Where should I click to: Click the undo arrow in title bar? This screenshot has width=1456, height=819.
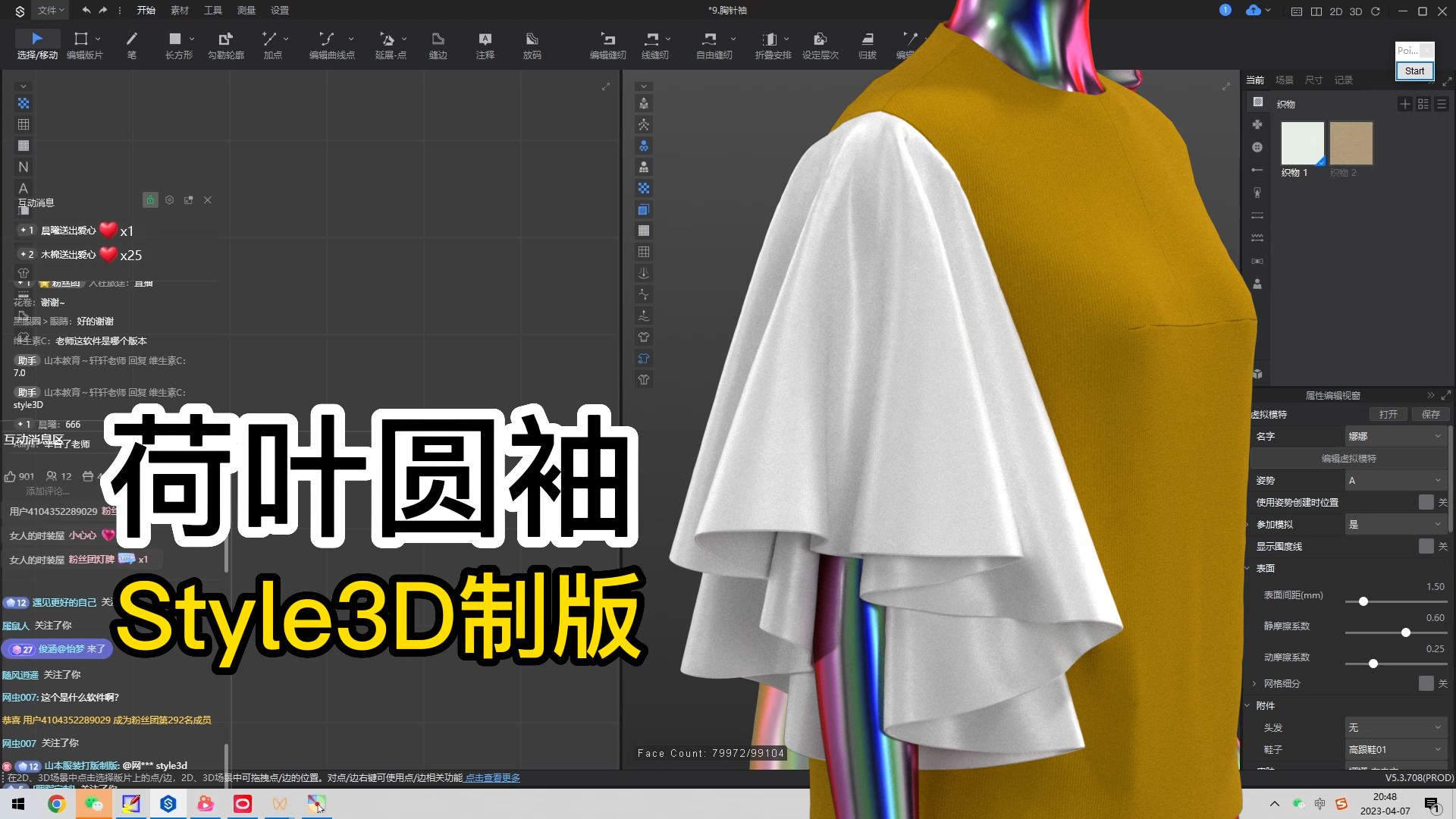point(86,11)
